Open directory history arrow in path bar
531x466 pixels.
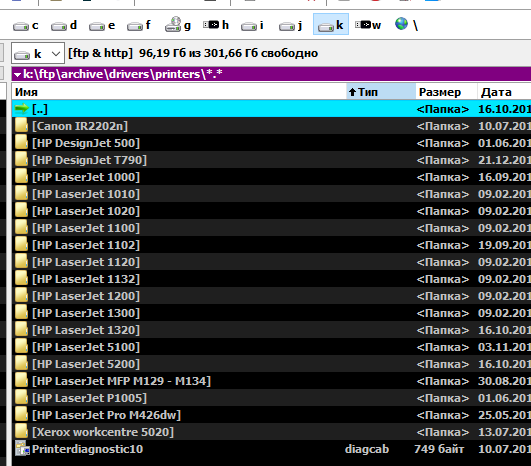point(18,75)
